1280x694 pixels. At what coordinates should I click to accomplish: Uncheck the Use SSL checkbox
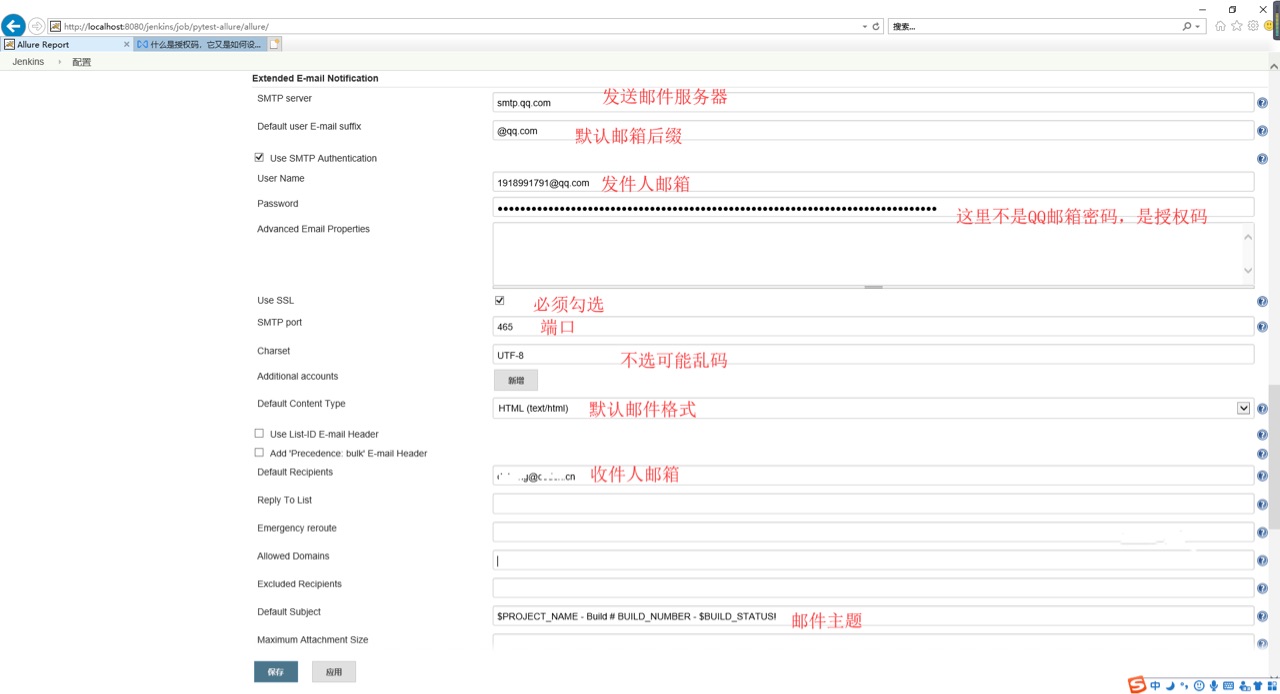point(499,300)
